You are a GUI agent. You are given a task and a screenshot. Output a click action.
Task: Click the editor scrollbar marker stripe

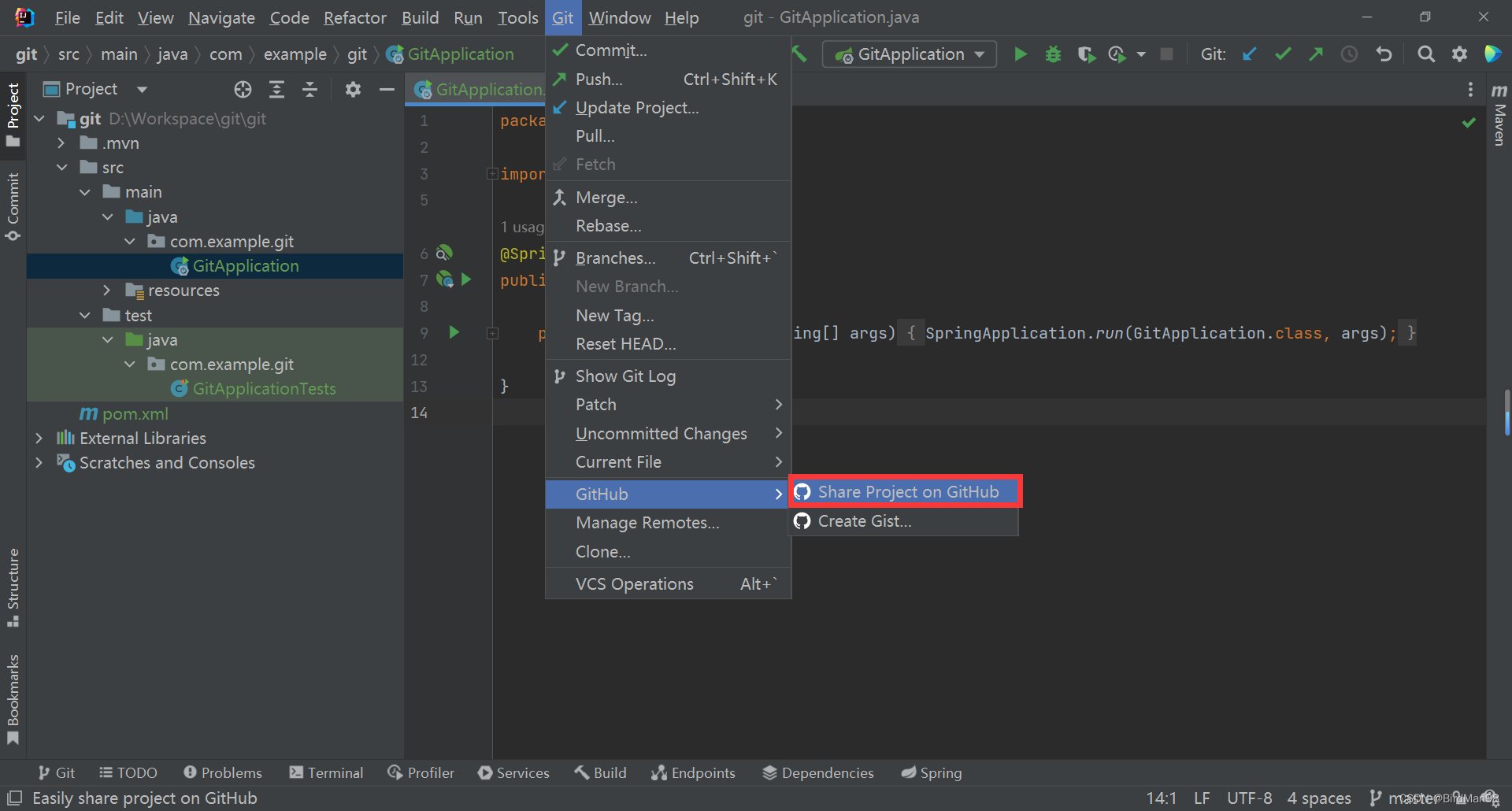1506,412
